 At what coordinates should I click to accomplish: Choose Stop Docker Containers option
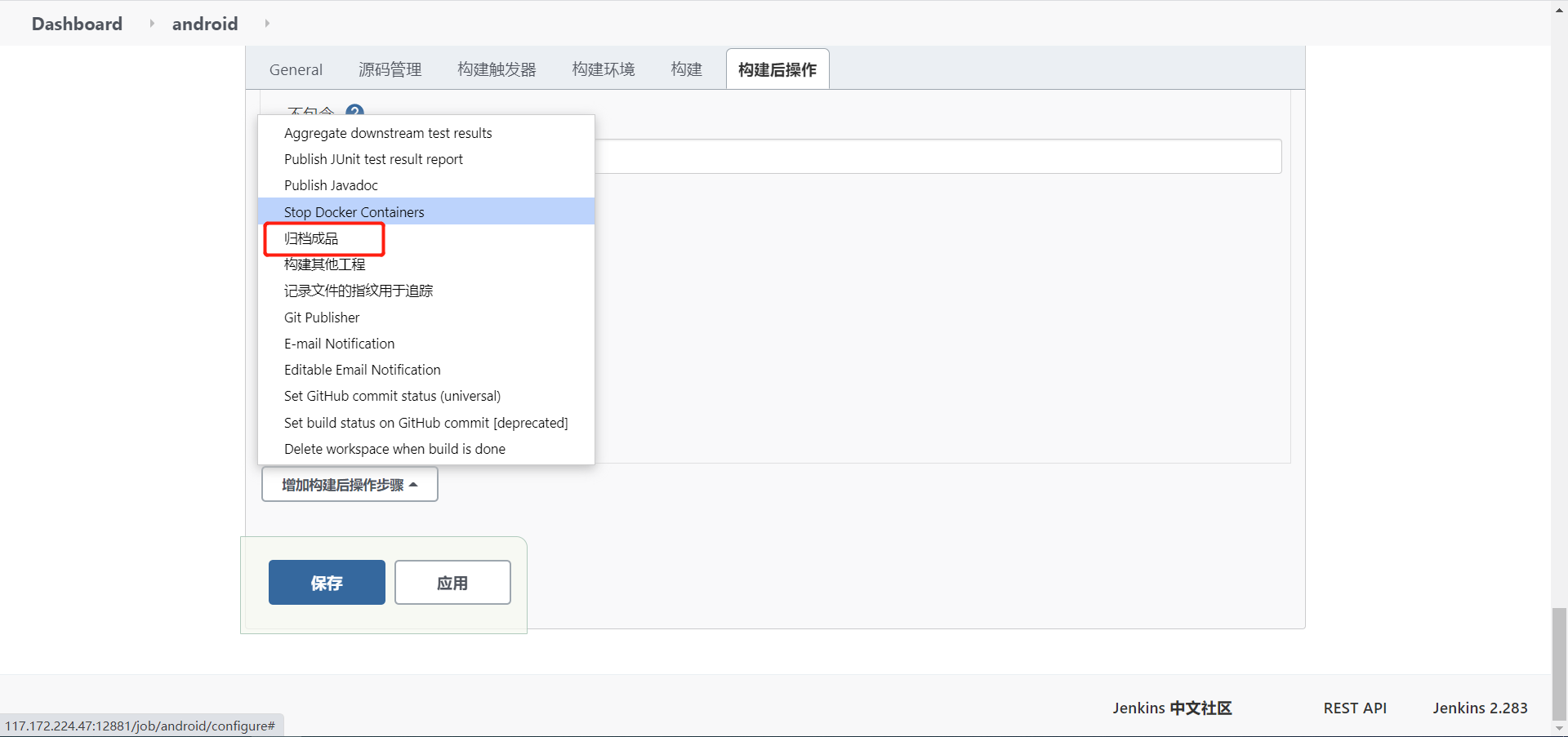pyautogui.click(x=426, y=211)
